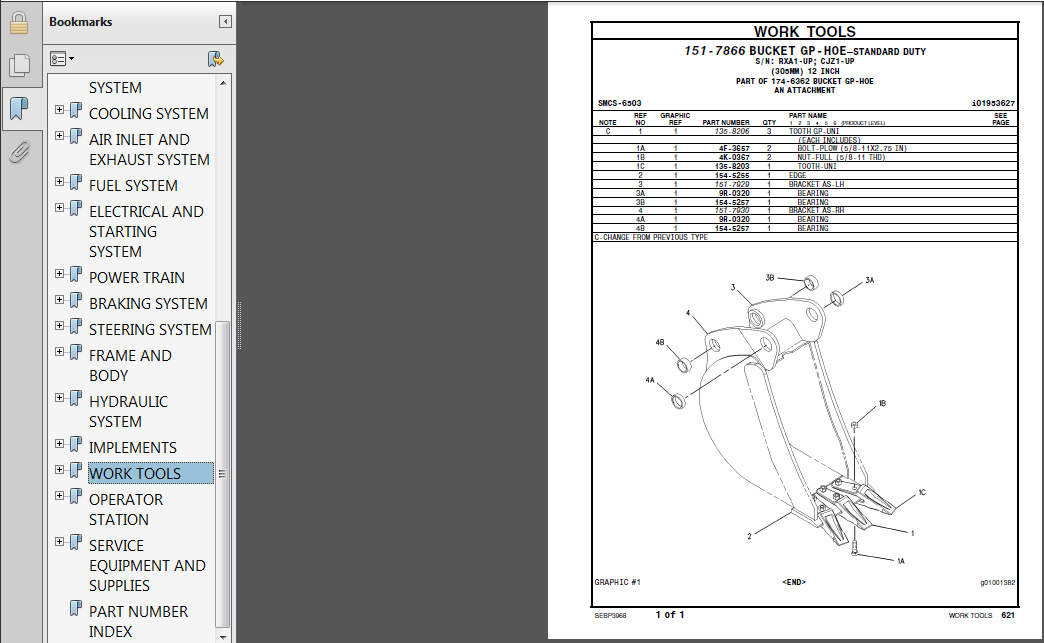Image resolution: width=1044 pixels, height=643 pixels.
Task: Expand the WORK TOOLS bookmark
Action: [59, 469]
